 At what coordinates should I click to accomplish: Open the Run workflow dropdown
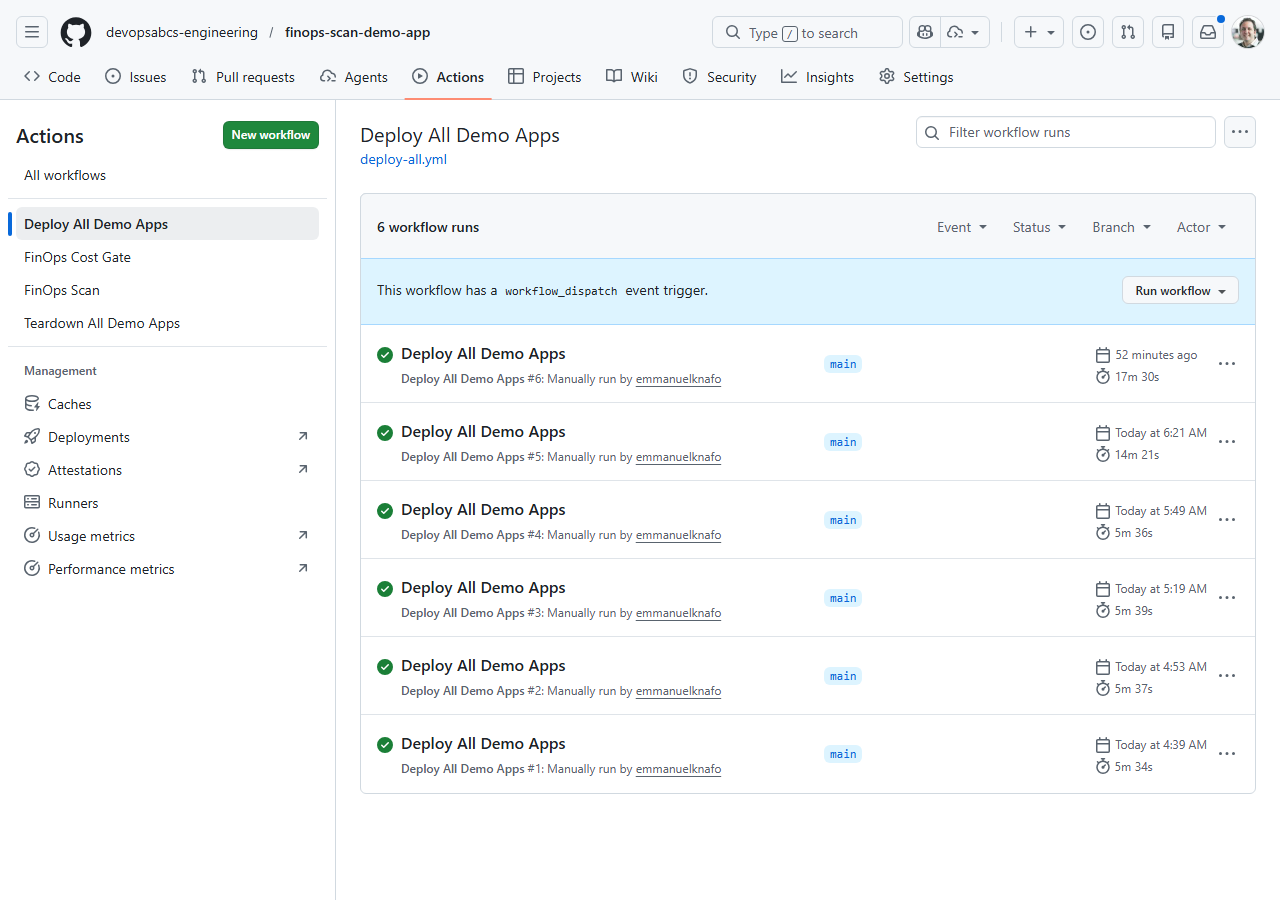click(1180, 290)
